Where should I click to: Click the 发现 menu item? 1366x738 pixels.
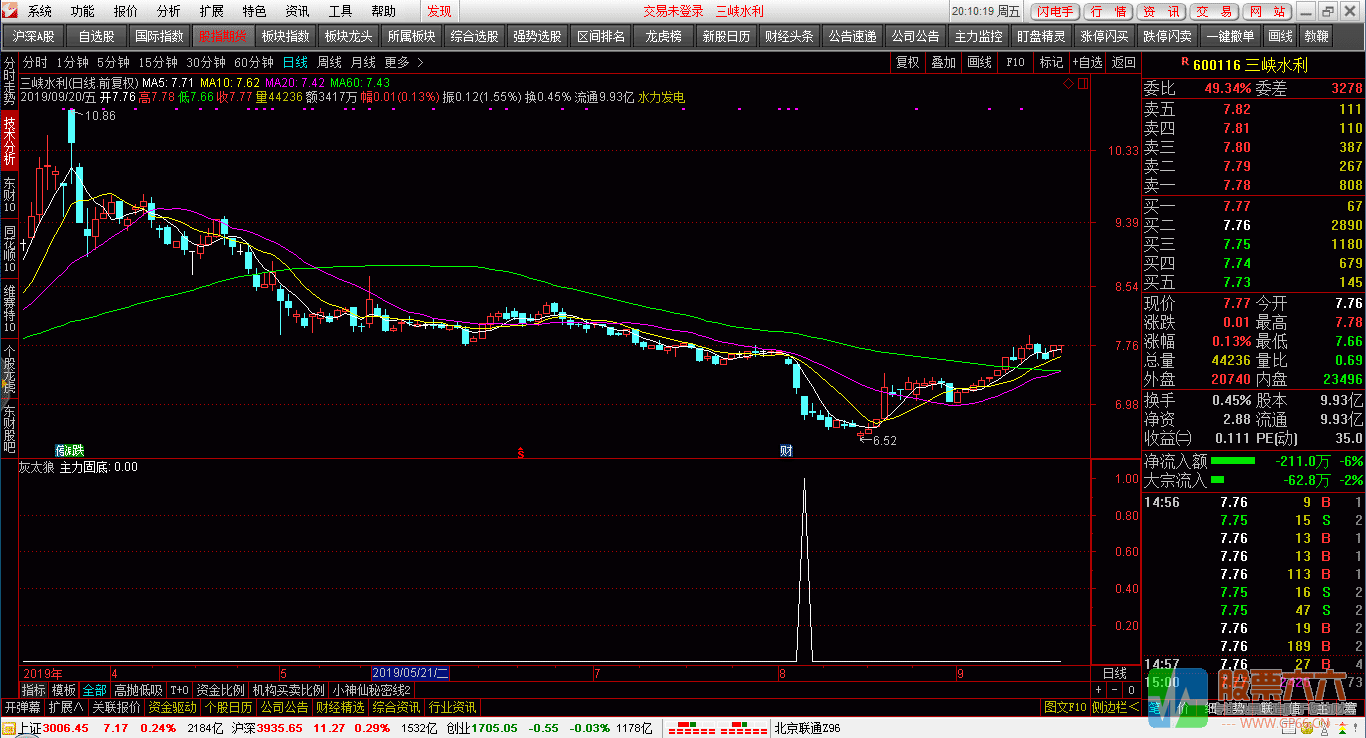click(x=439, y=11)
